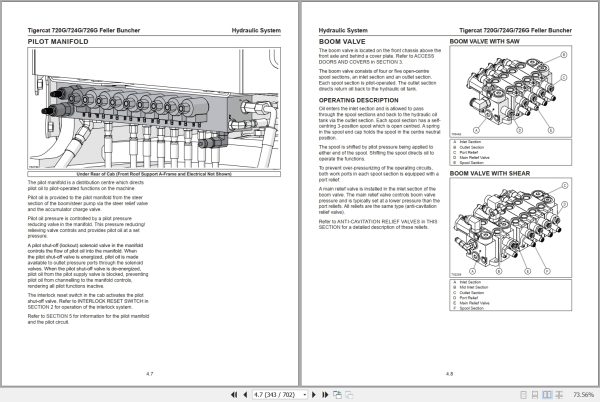
Task: Click the go to next view icon
Action: (349, 394)
